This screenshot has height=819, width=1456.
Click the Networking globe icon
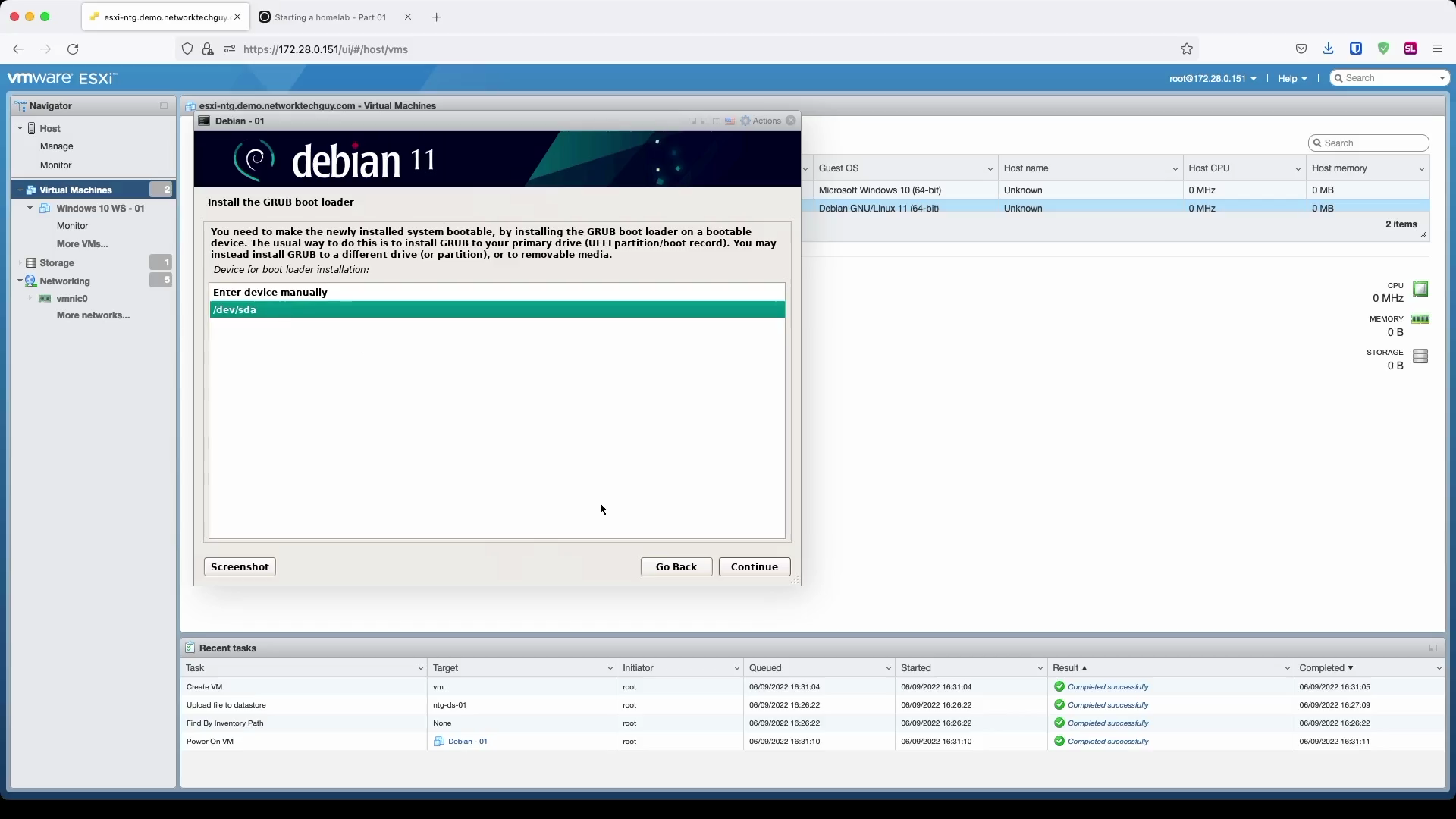point(31,281)
